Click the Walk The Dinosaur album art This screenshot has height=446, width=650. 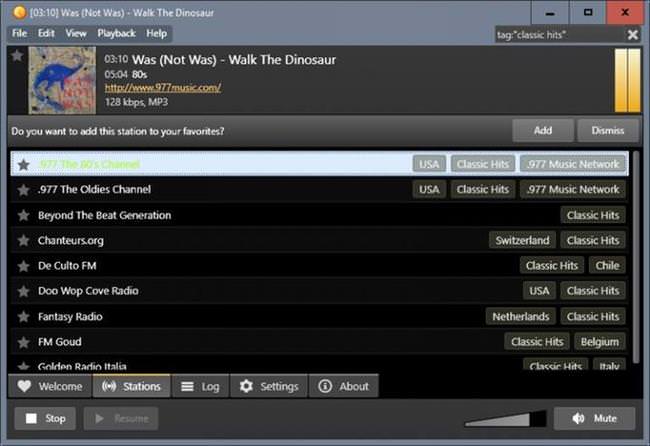point(62,80)
